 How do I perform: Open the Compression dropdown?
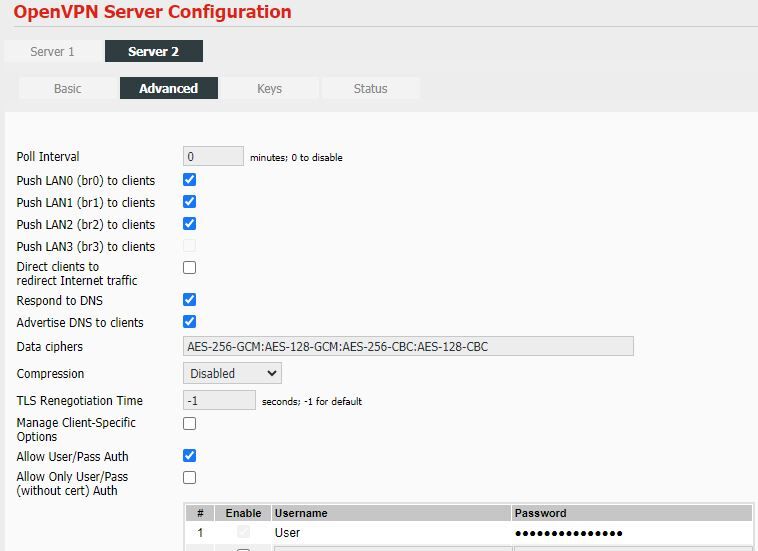point(233,373)
